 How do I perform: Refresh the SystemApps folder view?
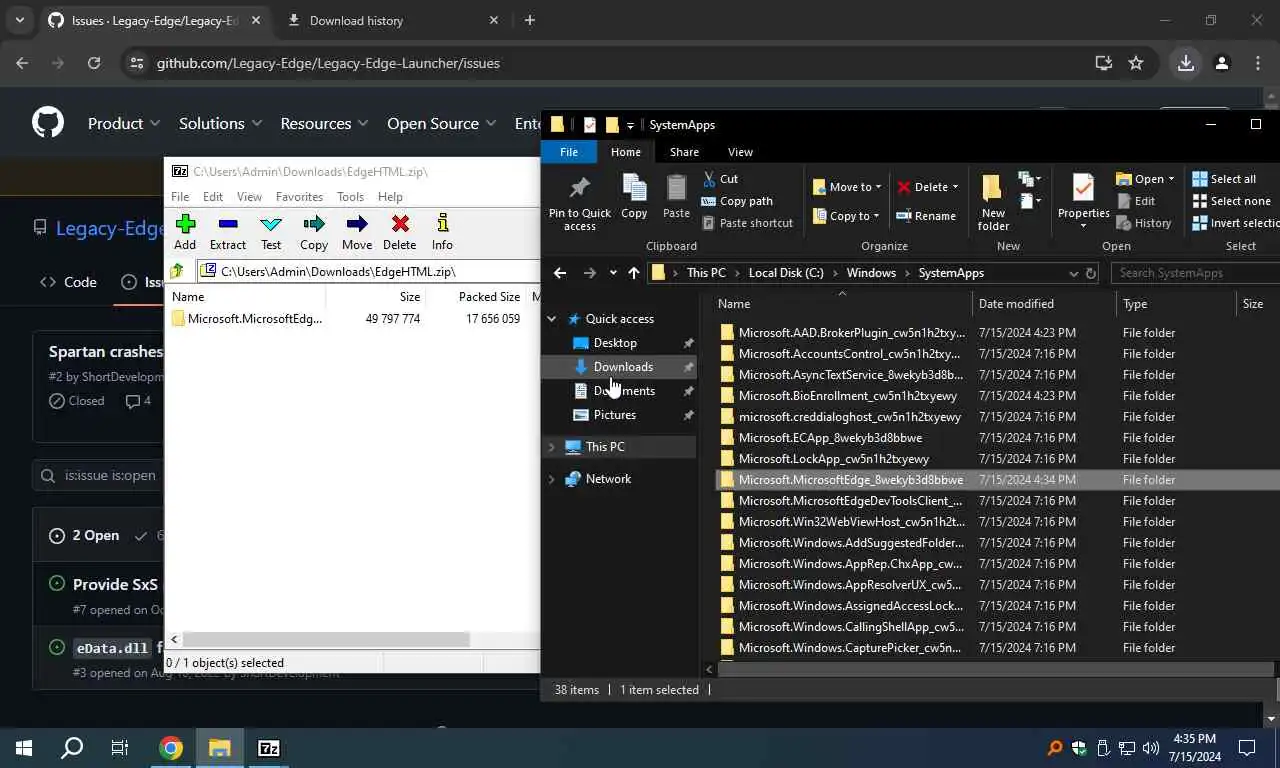pos(1091,273)
